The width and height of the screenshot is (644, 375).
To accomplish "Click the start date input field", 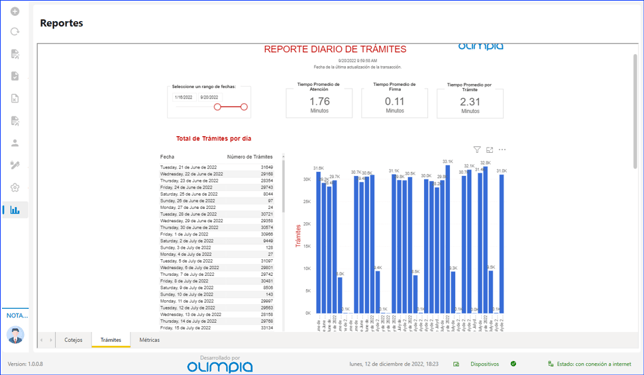I will [184, 97].
